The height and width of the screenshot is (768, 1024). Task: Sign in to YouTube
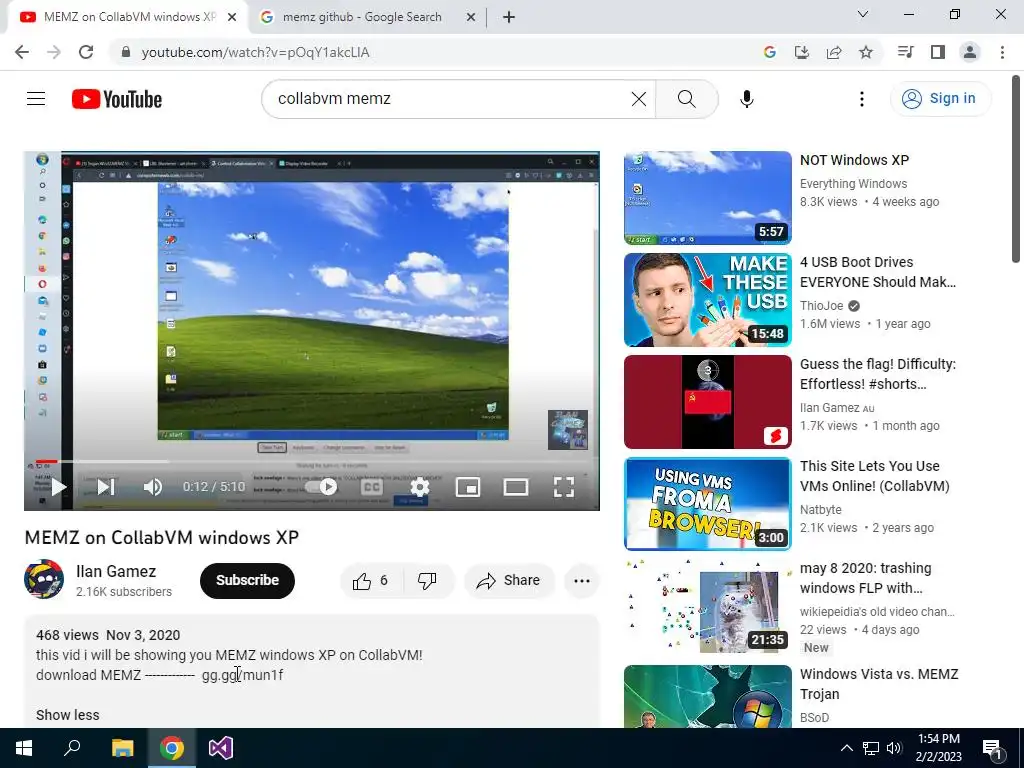tap(940, 99)
